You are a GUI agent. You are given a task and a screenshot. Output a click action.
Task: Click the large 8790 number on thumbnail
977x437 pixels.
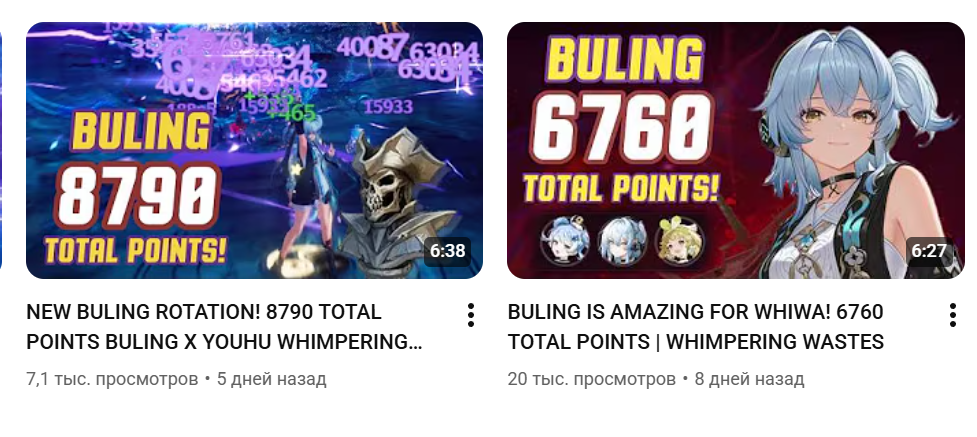coord(138,196)
